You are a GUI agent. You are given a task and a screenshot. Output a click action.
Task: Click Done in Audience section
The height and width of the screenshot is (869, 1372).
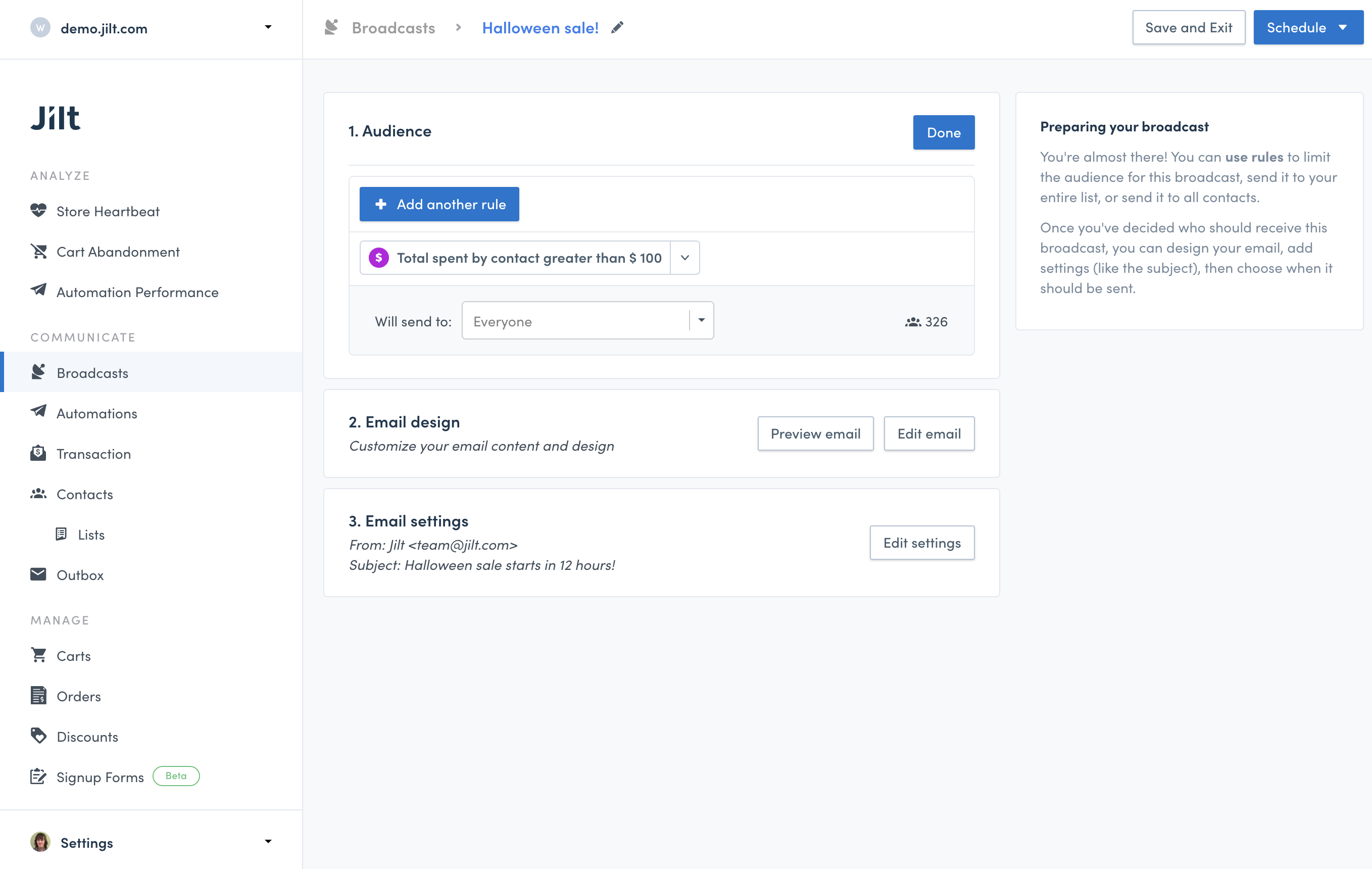tap(943, 133)
